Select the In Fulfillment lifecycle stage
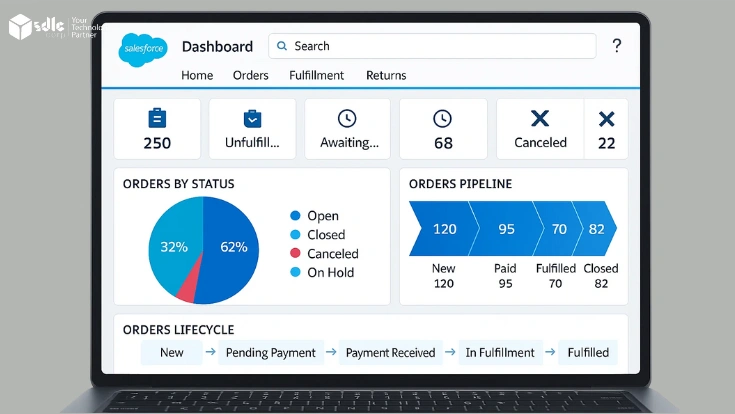The width and height of the screenshot is (735, 414). [501, 353]
